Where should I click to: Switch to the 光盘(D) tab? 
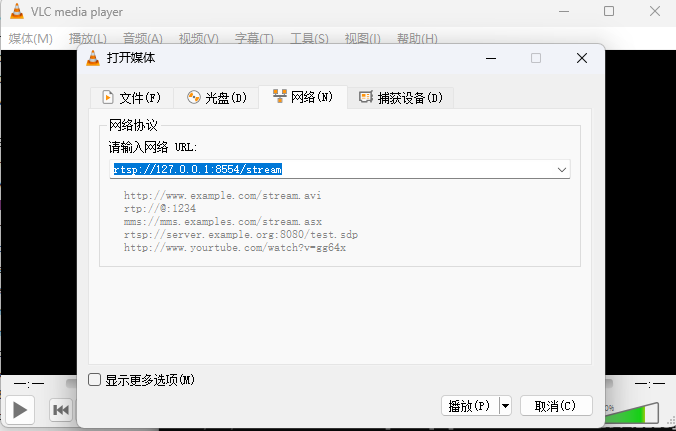click(216, 98)
